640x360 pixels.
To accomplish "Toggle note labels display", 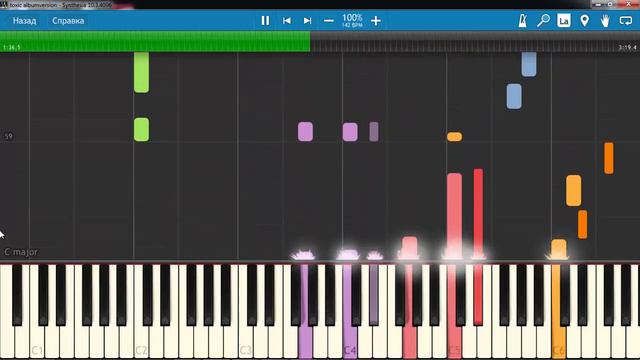I will point(564,20).
